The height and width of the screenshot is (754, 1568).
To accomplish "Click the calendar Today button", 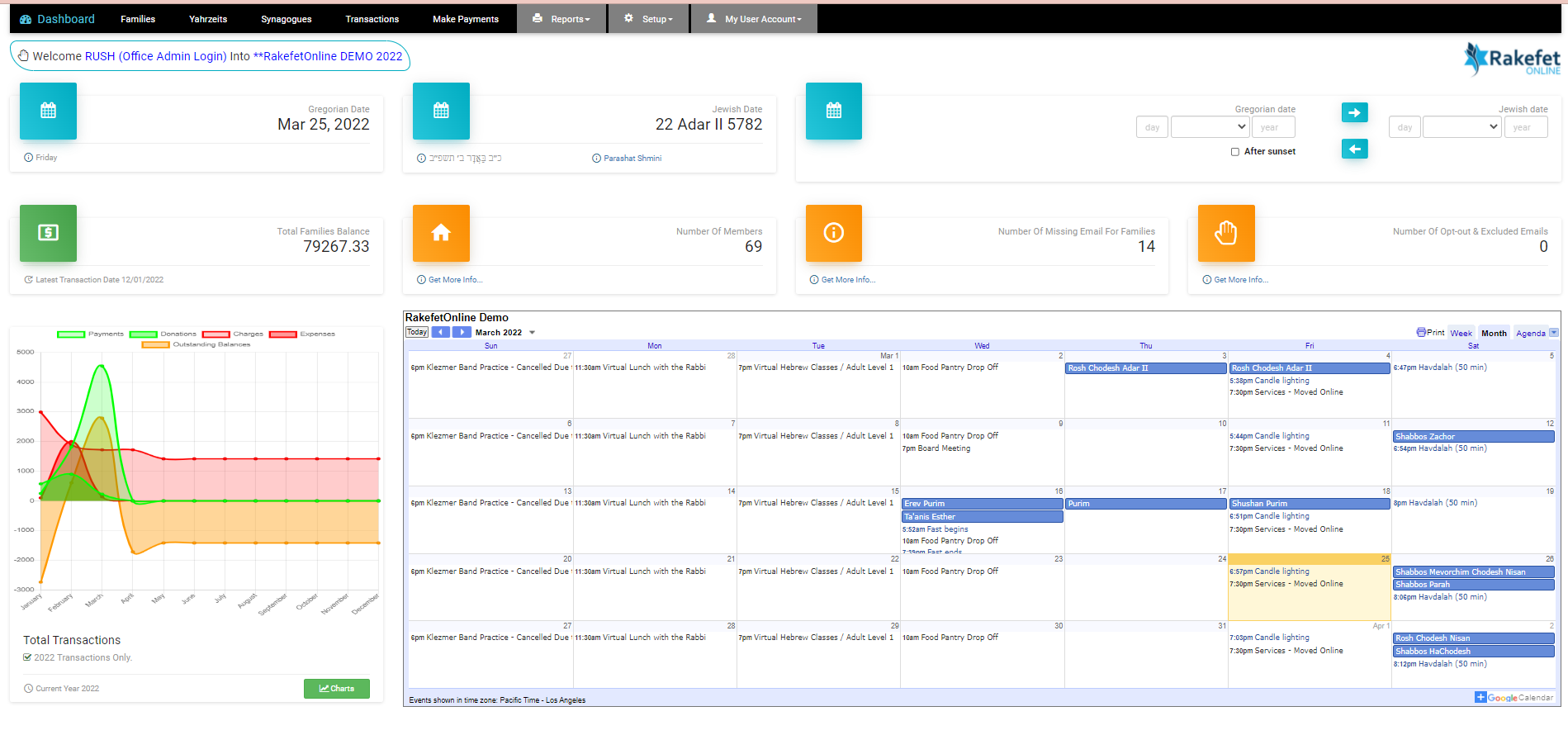I will (x=417, y=332).
